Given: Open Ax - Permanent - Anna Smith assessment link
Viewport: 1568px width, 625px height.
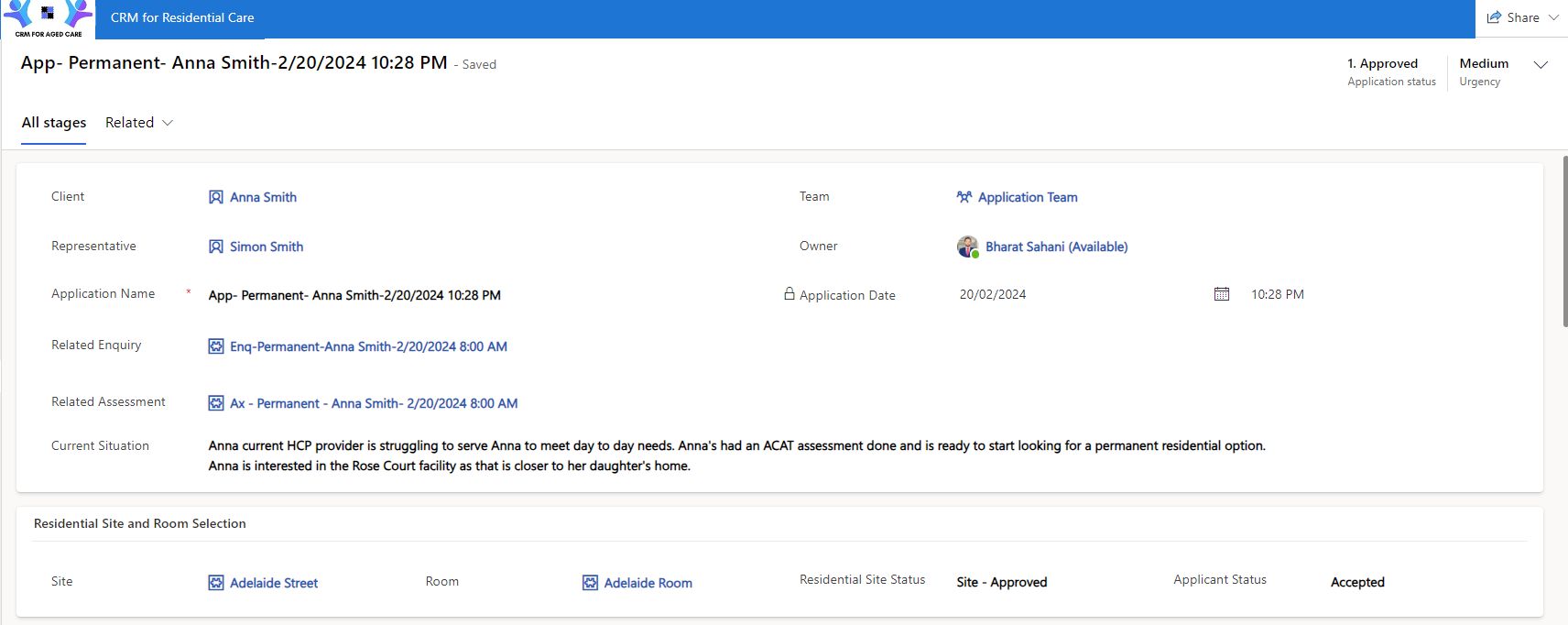Looking at the screenshot, I should 374,403.
